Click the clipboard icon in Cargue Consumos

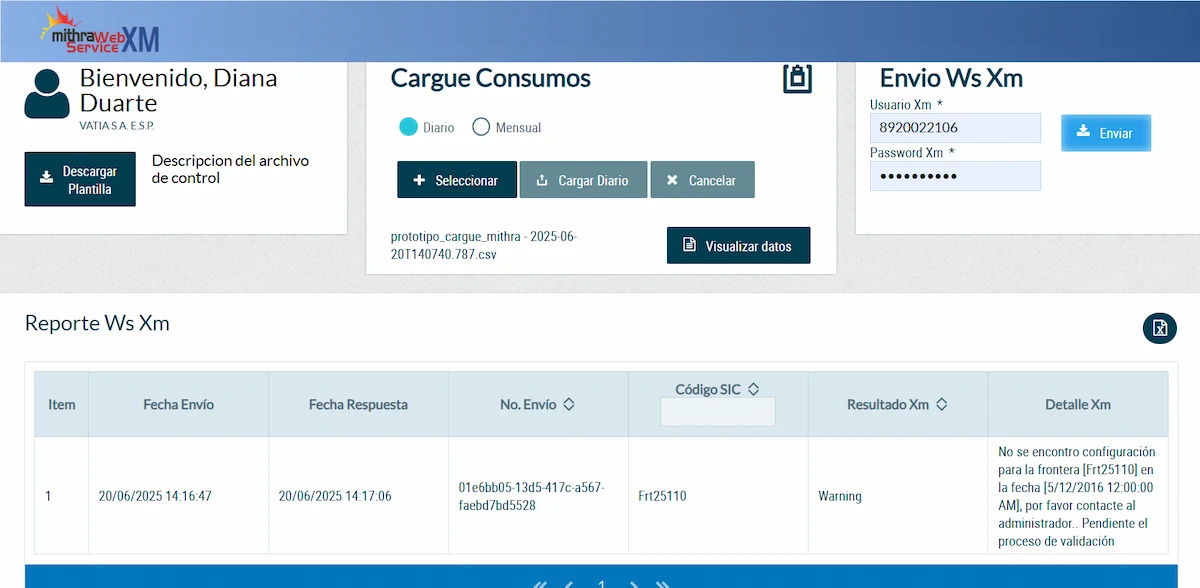pyautogui.click(x=796, y=77)
